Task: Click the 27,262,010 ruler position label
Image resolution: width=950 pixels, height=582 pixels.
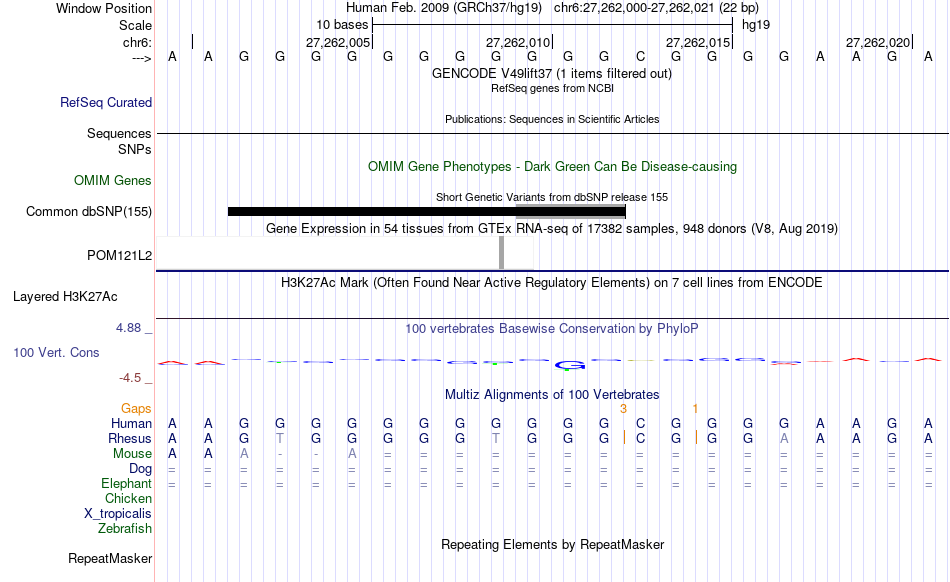Action: tap(517, 42)
